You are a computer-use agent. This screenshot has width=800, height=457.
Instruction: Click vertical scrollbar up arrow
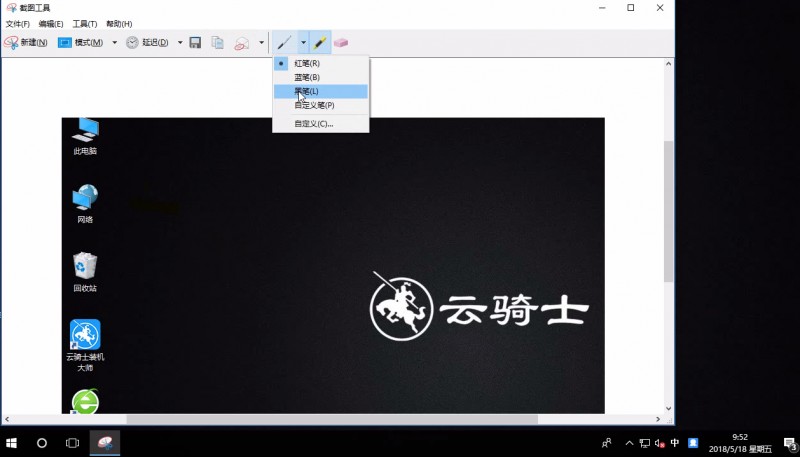[668, 64]
